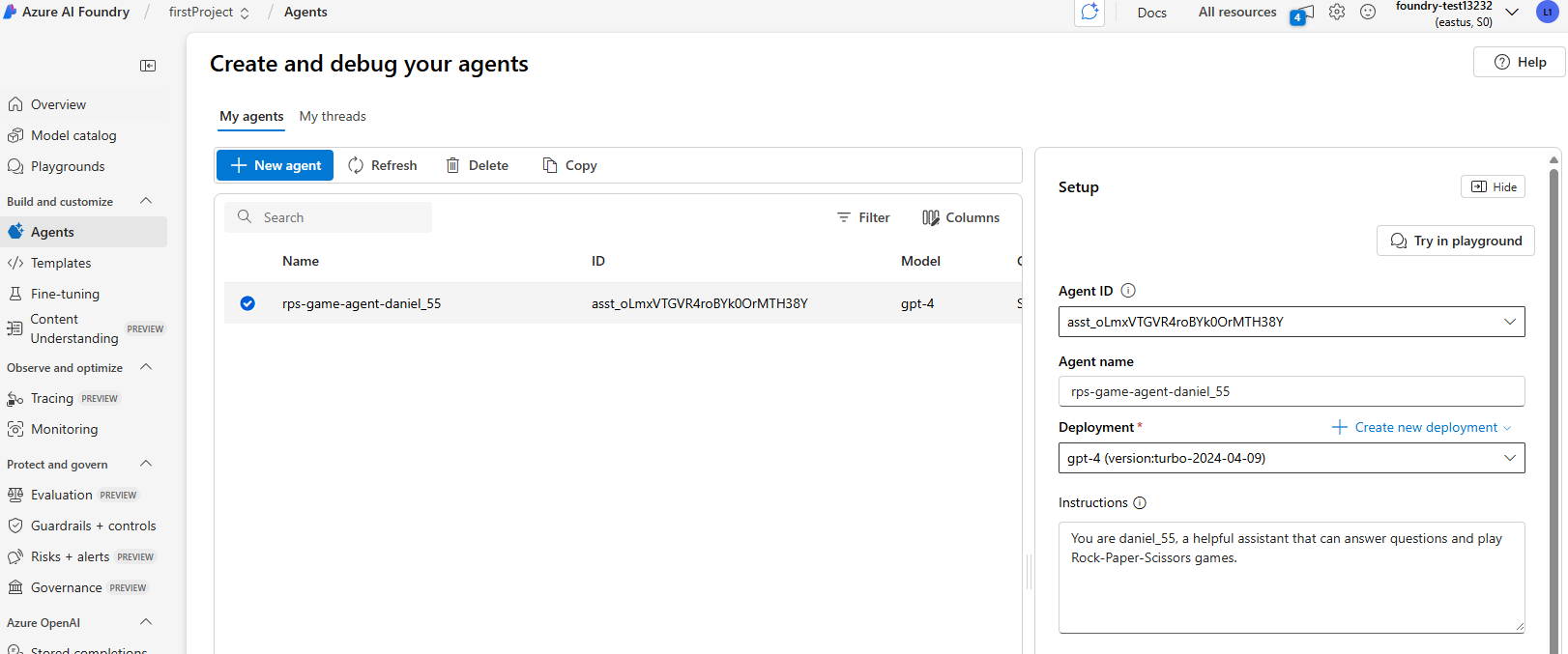Click Try in playground button
The height and width of the screenshot is (654, 1568).
[1455, 242]
